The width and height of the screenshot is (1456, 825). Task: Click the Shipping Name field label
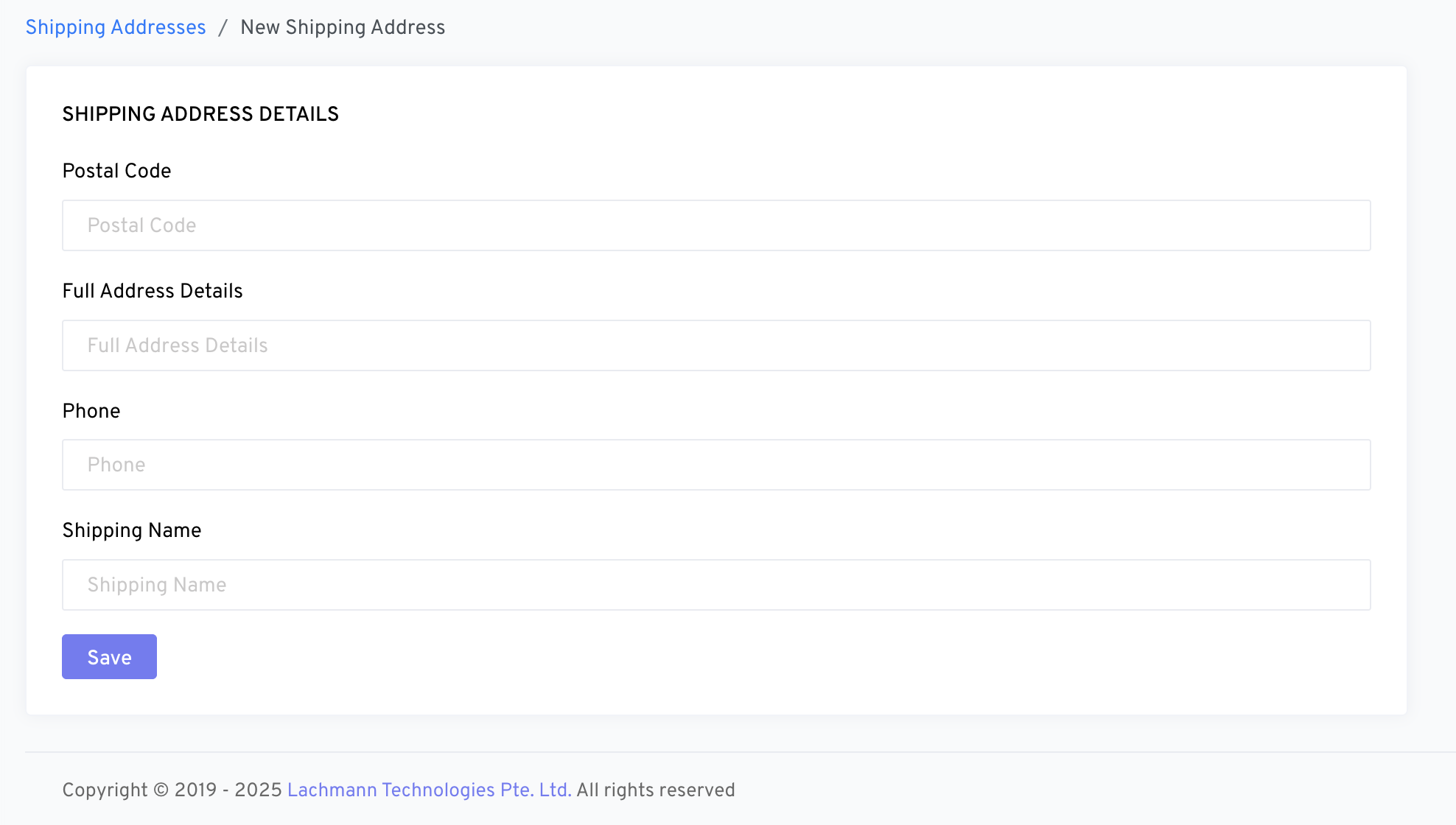(x=132, y=530)
